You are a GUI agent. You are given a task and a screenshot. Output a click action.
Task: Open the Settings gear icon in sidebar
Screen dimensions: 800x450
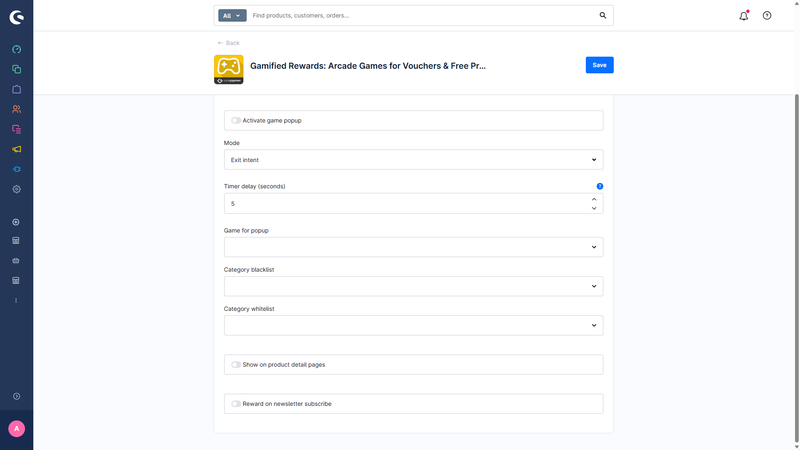click(16, 189)
